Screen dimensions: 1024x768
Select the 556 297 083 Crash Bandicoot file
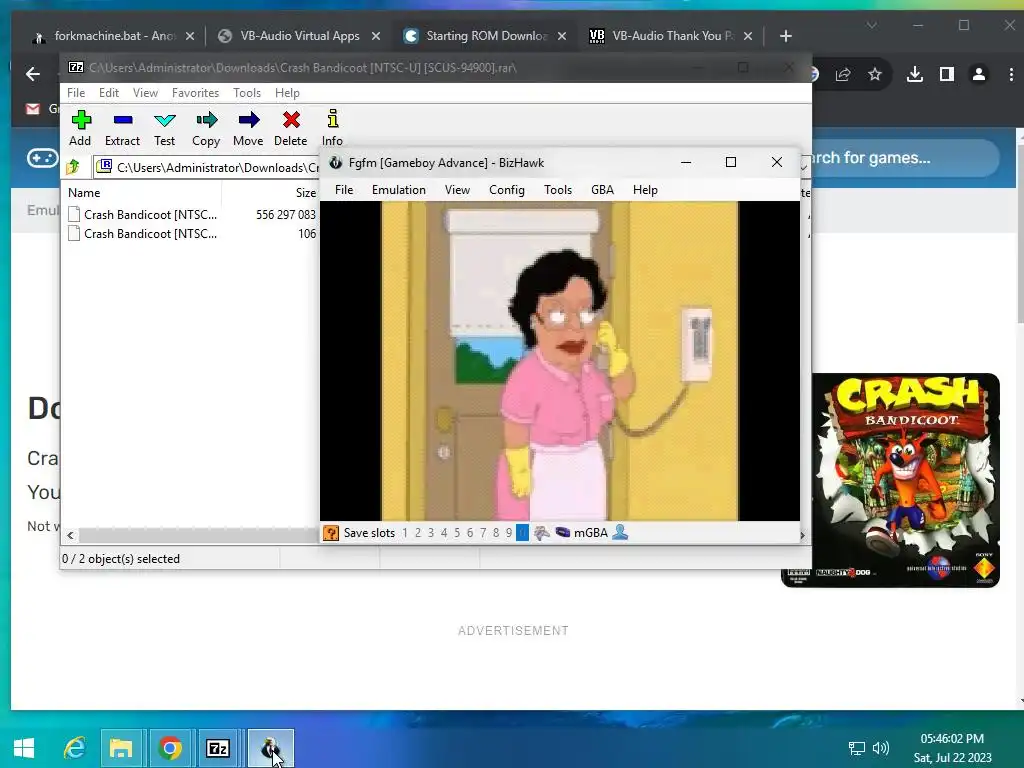coord(191,214)
